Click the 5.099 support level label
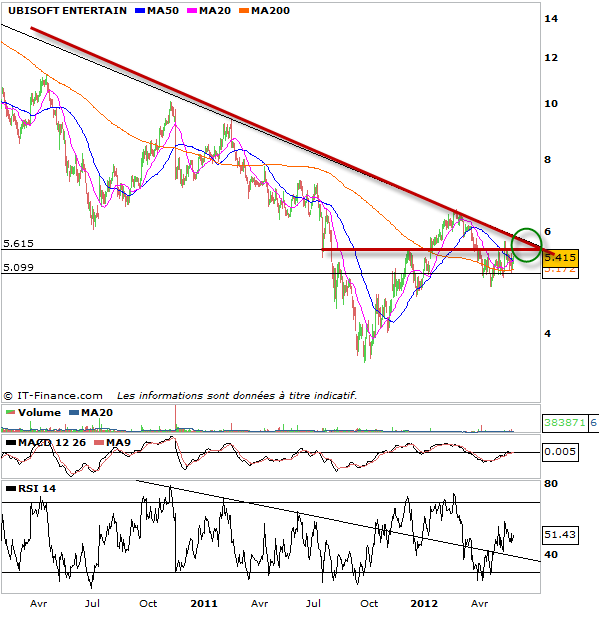610x617 pixels. tap(20, 267)
